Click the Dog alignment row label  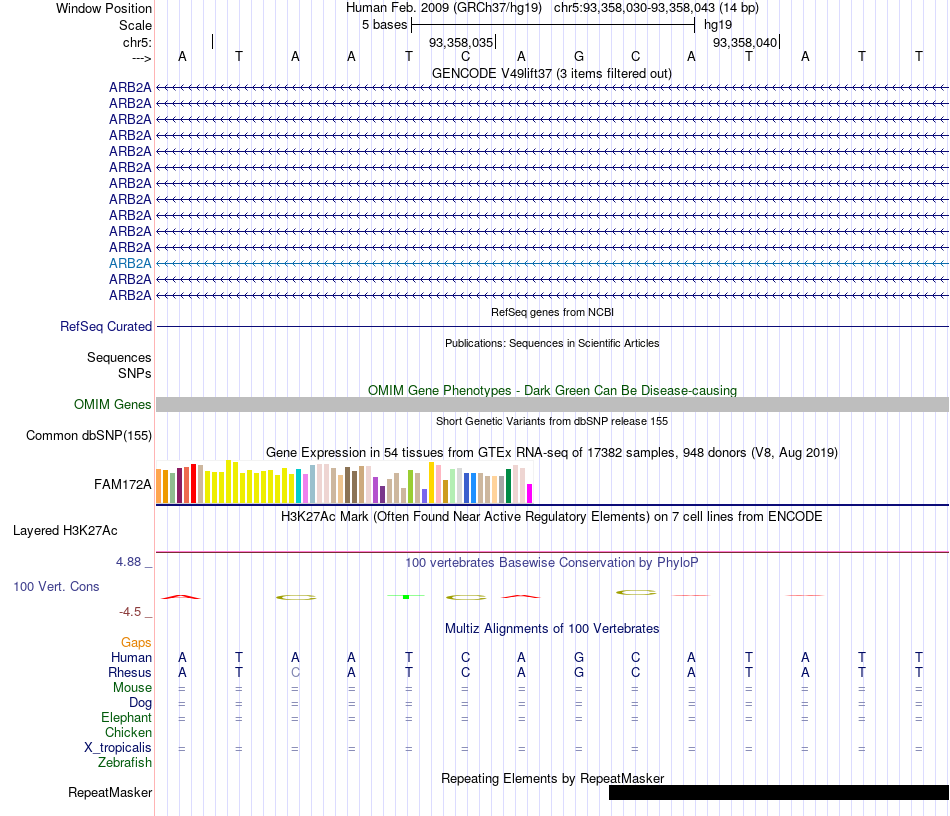pos(140,703)
